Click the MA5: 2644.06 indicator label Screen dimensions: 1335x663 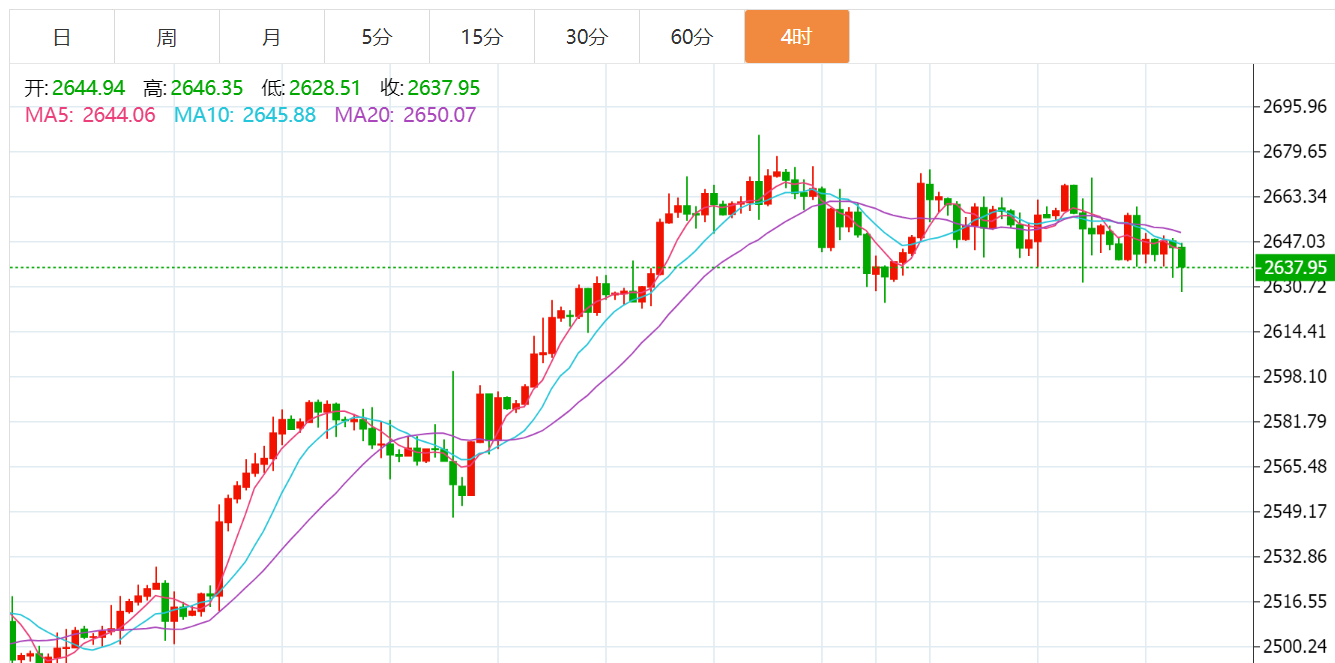tap(90, 115)
